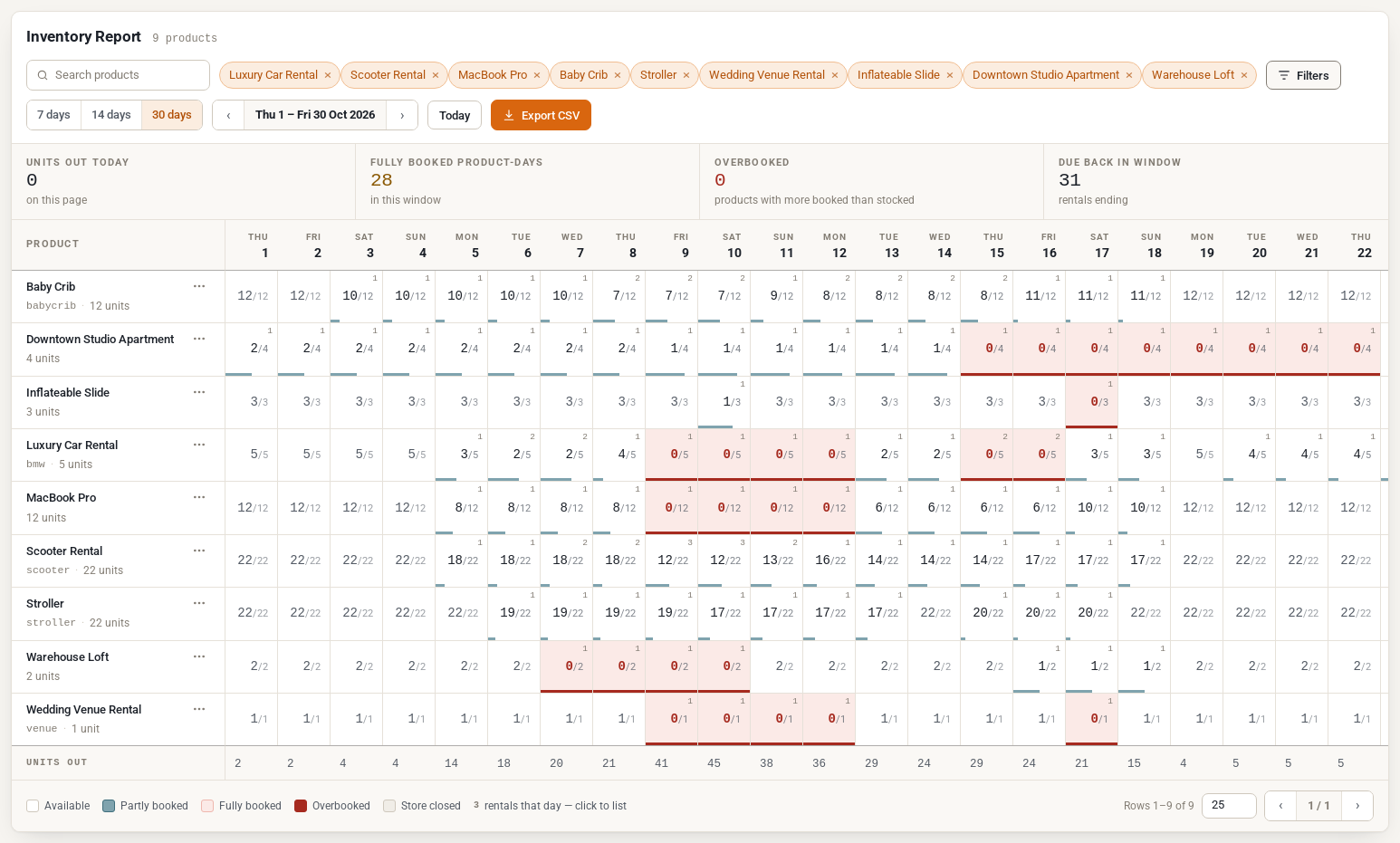The width and height of the screenshot is (1400, 843).
Task: Jump to Today
Action: pyautogui.click(x=455, y=115)
